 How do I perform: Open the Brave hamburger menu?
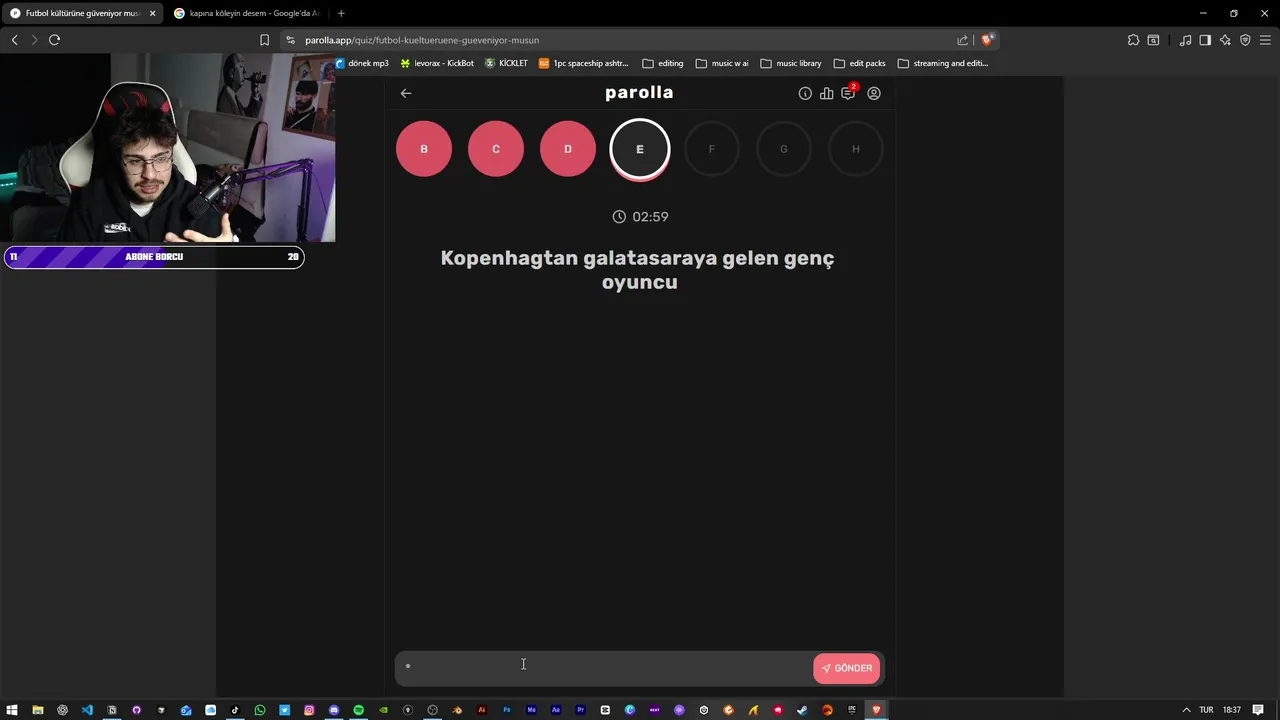click(1265, 40)
